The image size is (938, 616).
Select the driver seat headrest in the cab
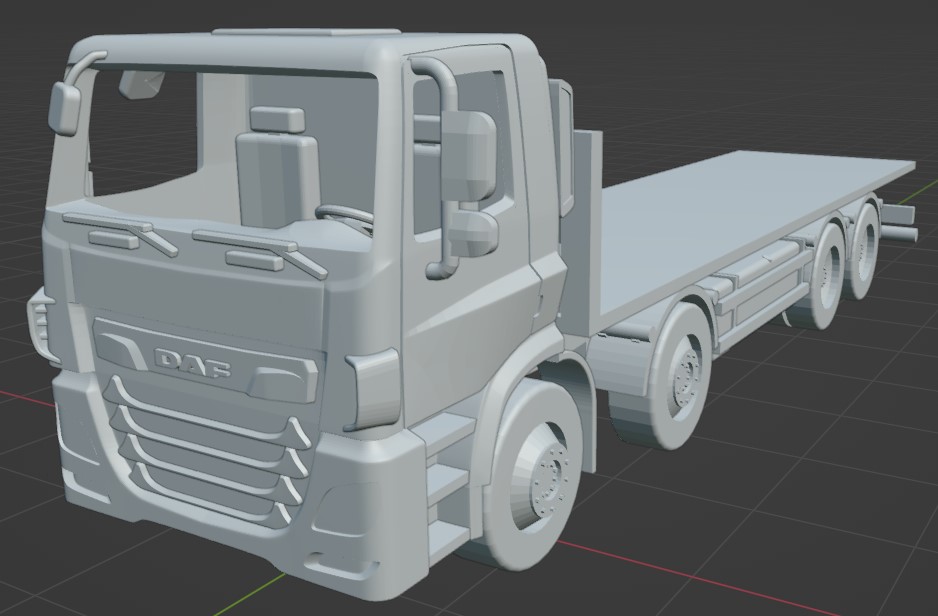[x=278, y=120]
